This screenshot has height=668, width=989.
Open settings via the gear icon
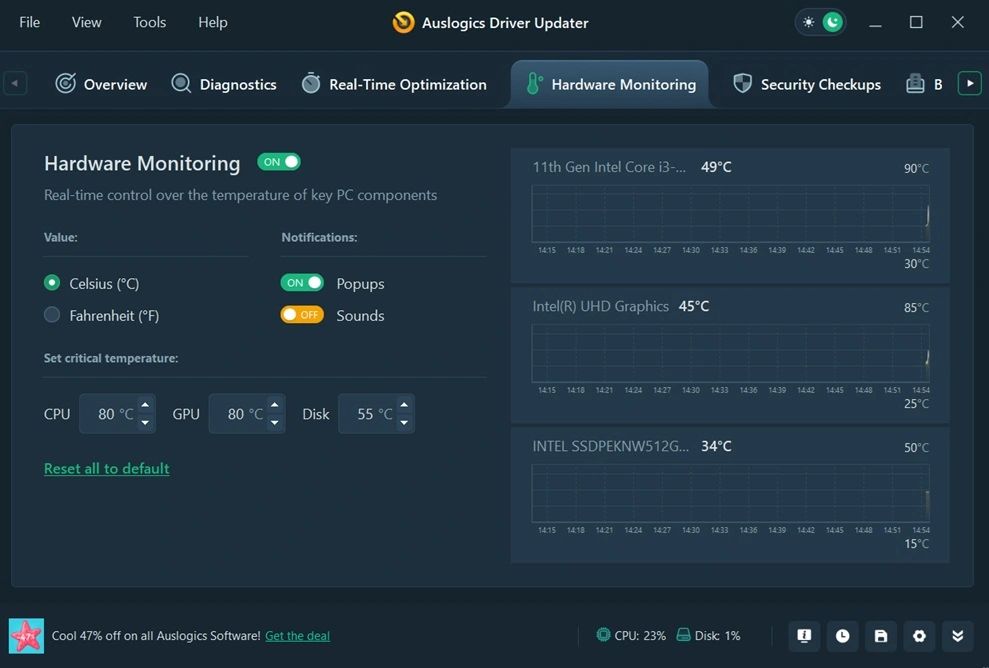click(920, 636)
